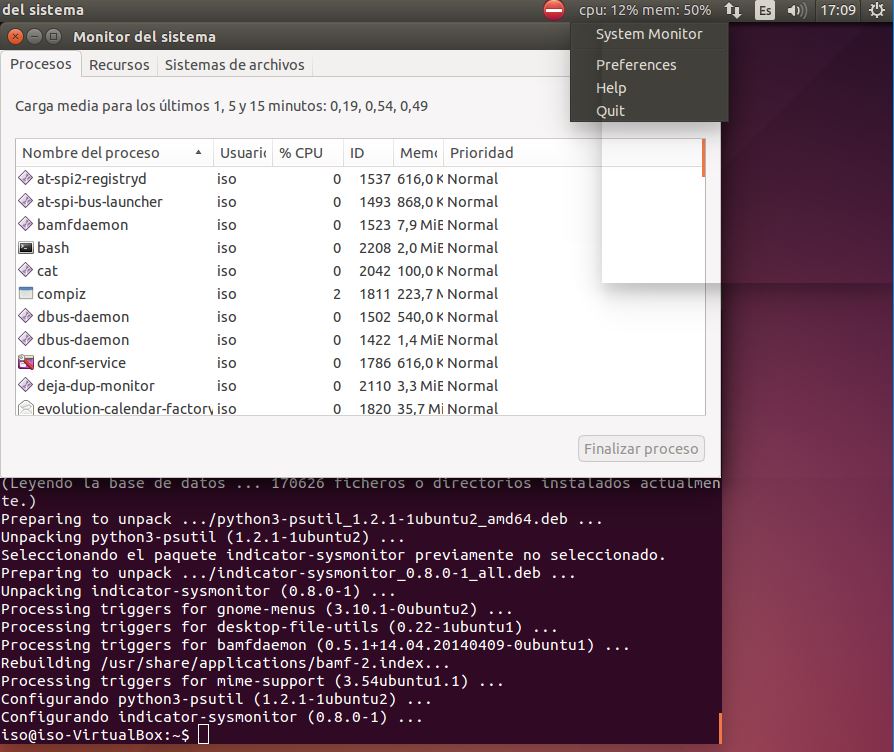
Task: Open System Monitor from the indicator menu
Action: 649,34
